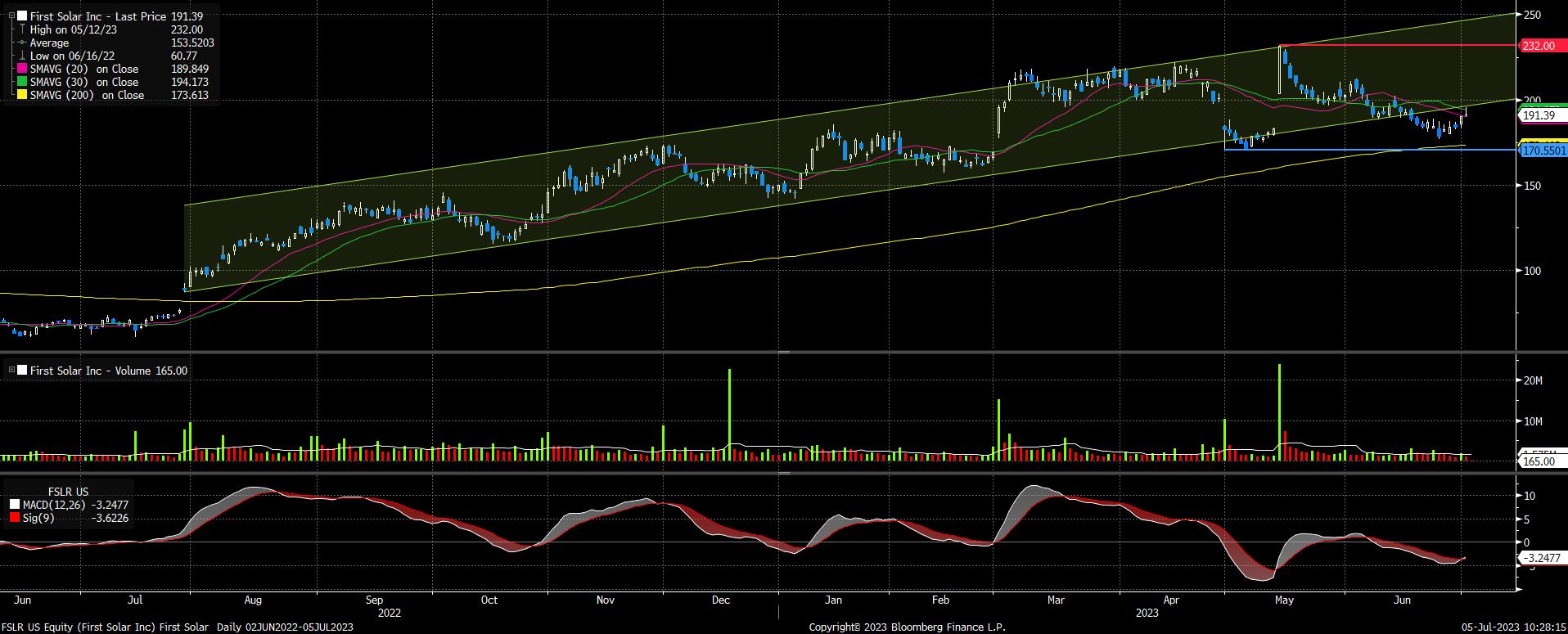Click the Low marker icon in legend

(x=22, y=56)
